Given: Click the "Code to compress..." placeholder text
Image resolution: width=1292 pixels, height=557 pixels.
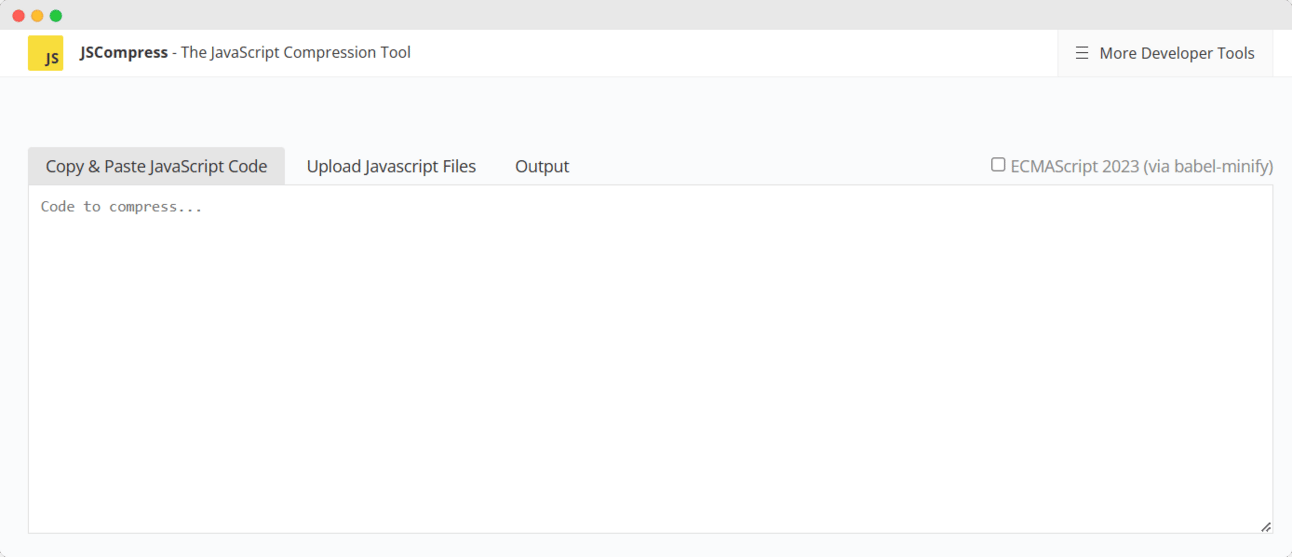Looking at the screenshot, I should click(121, 207).
